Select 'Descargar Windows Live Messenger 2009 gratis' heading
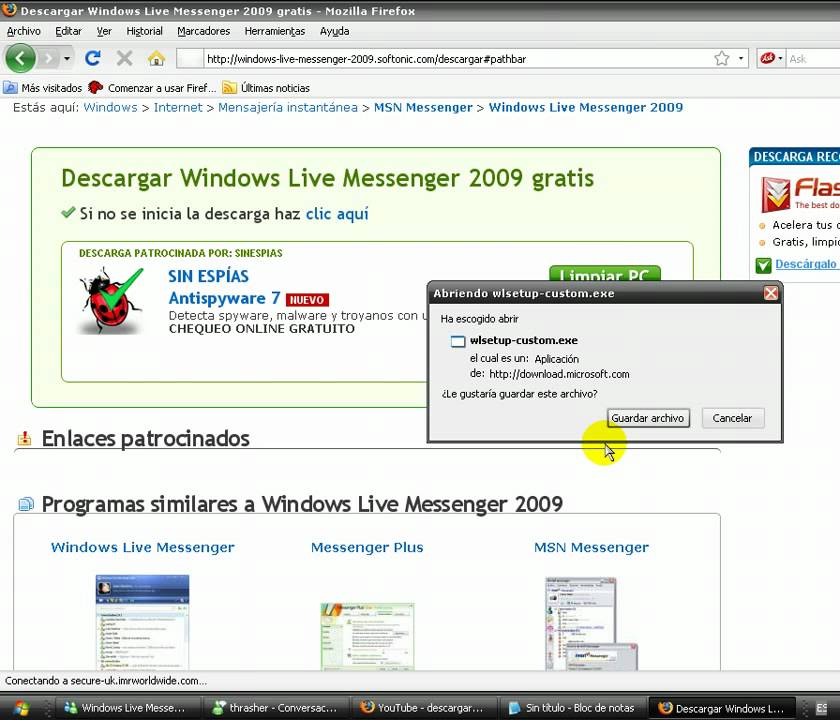This screenshot has width=840, height=720. [328, 178]
